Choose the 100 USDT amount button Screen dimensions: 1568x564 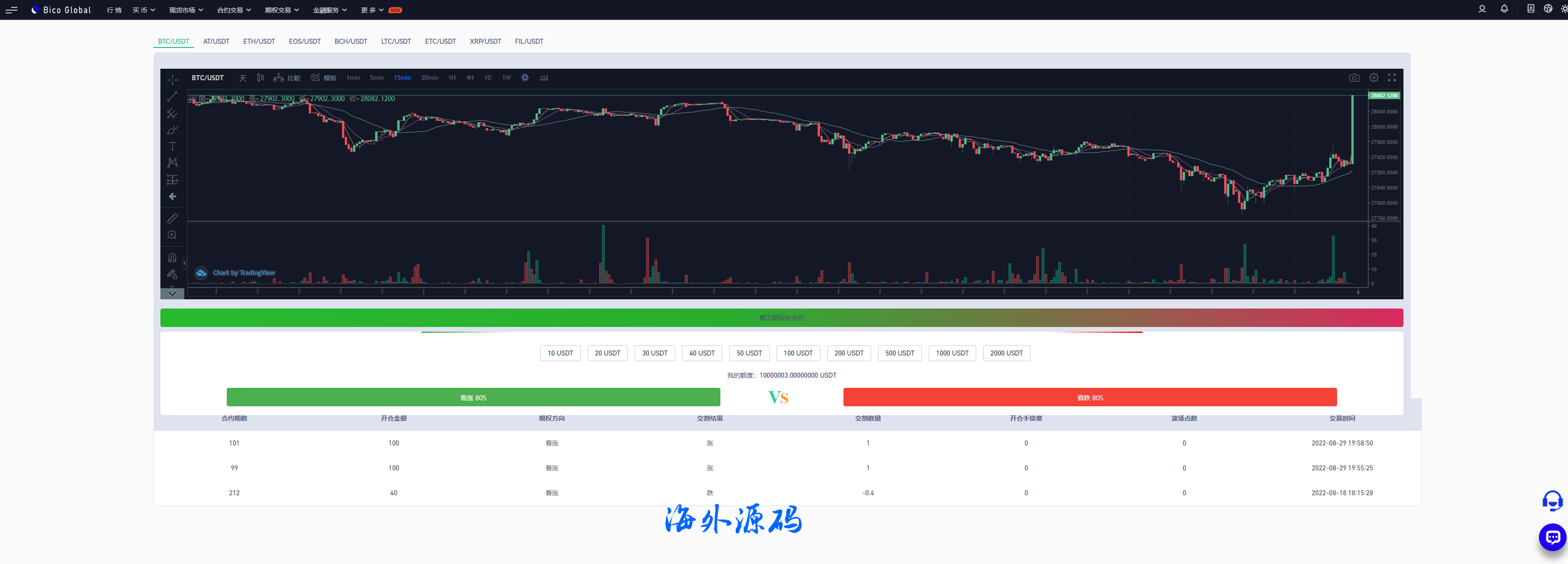(797, 353)
